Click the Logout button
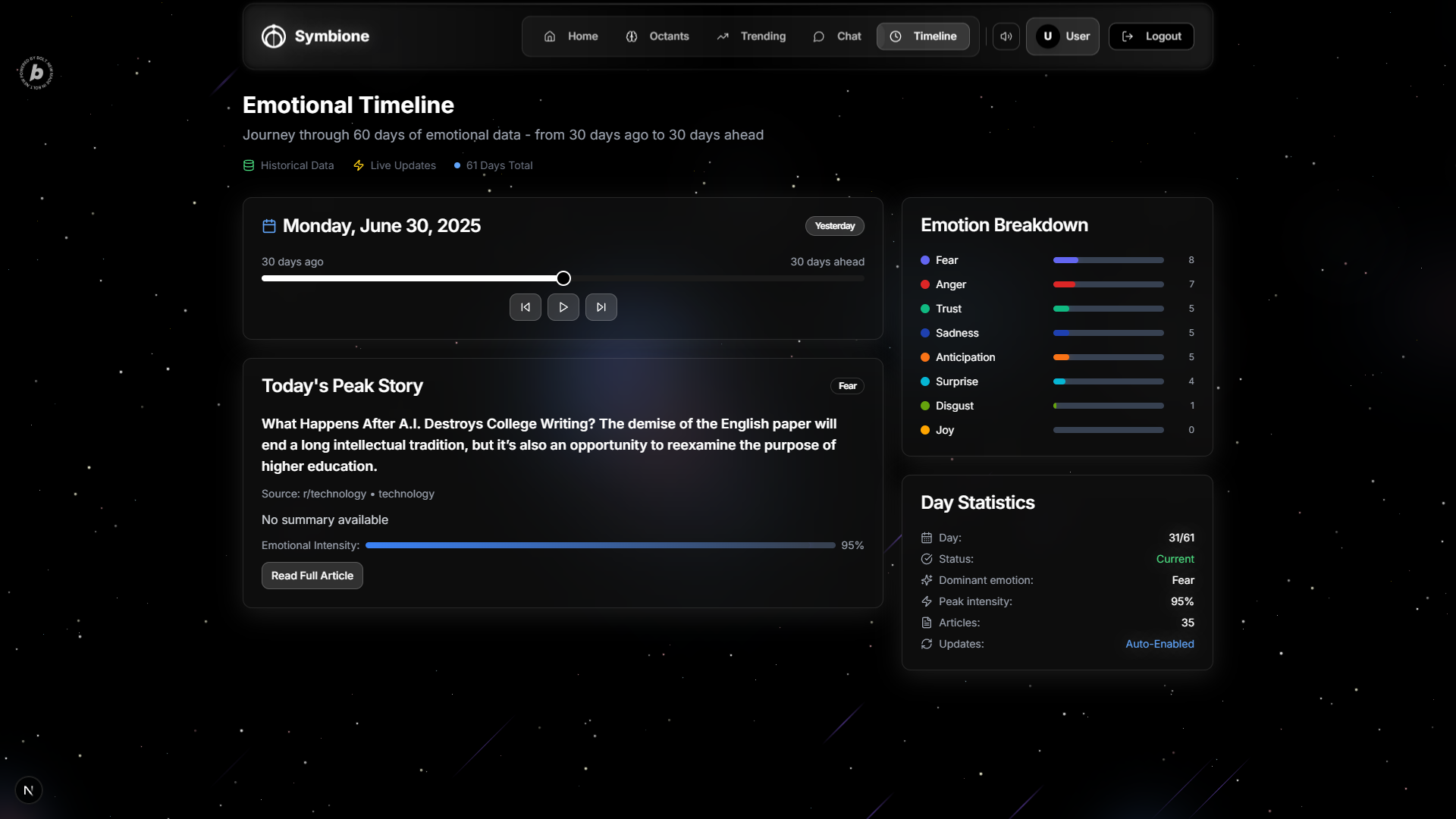 (1151, 36)
